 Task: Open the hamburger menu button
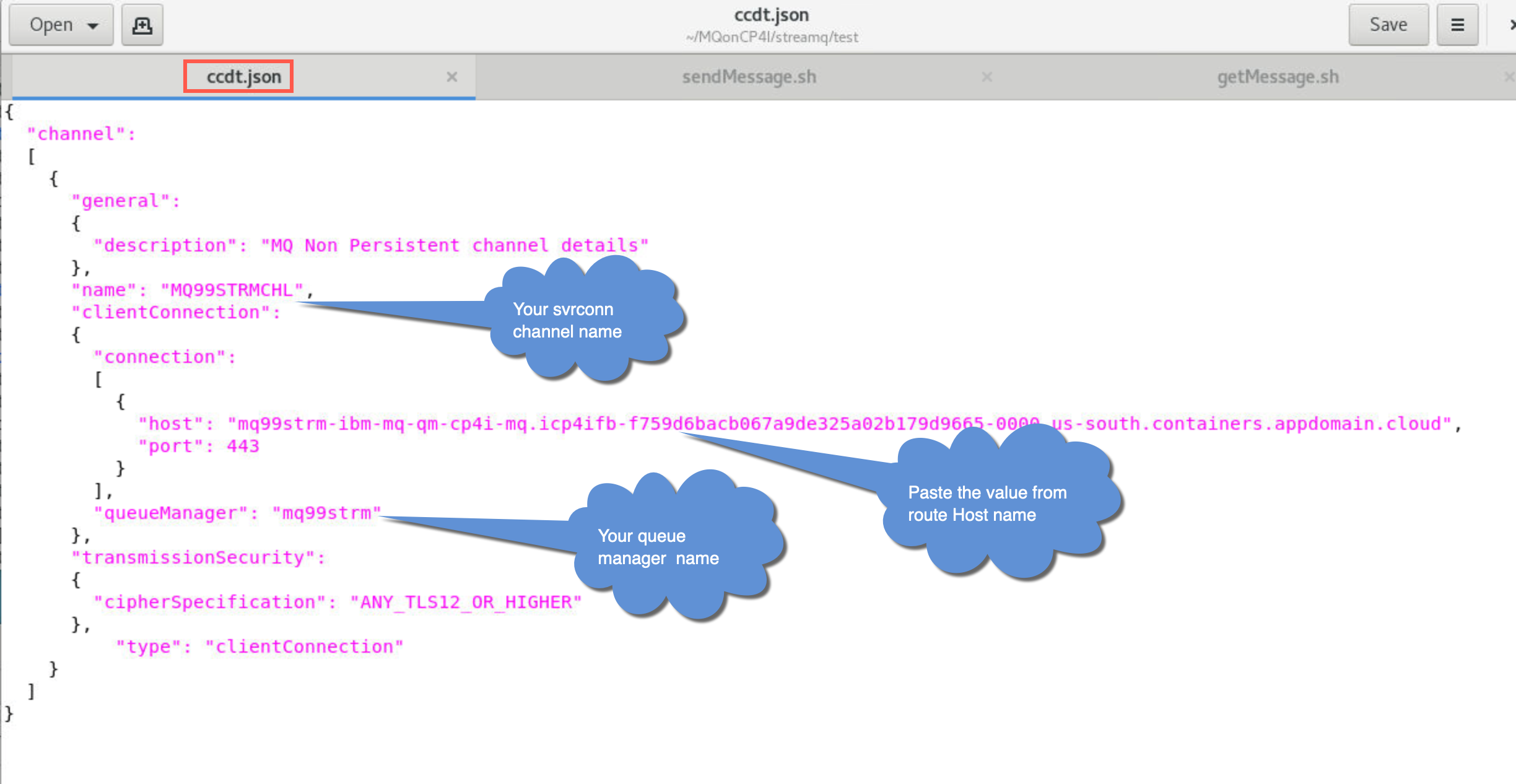[x=1457, y=25]
